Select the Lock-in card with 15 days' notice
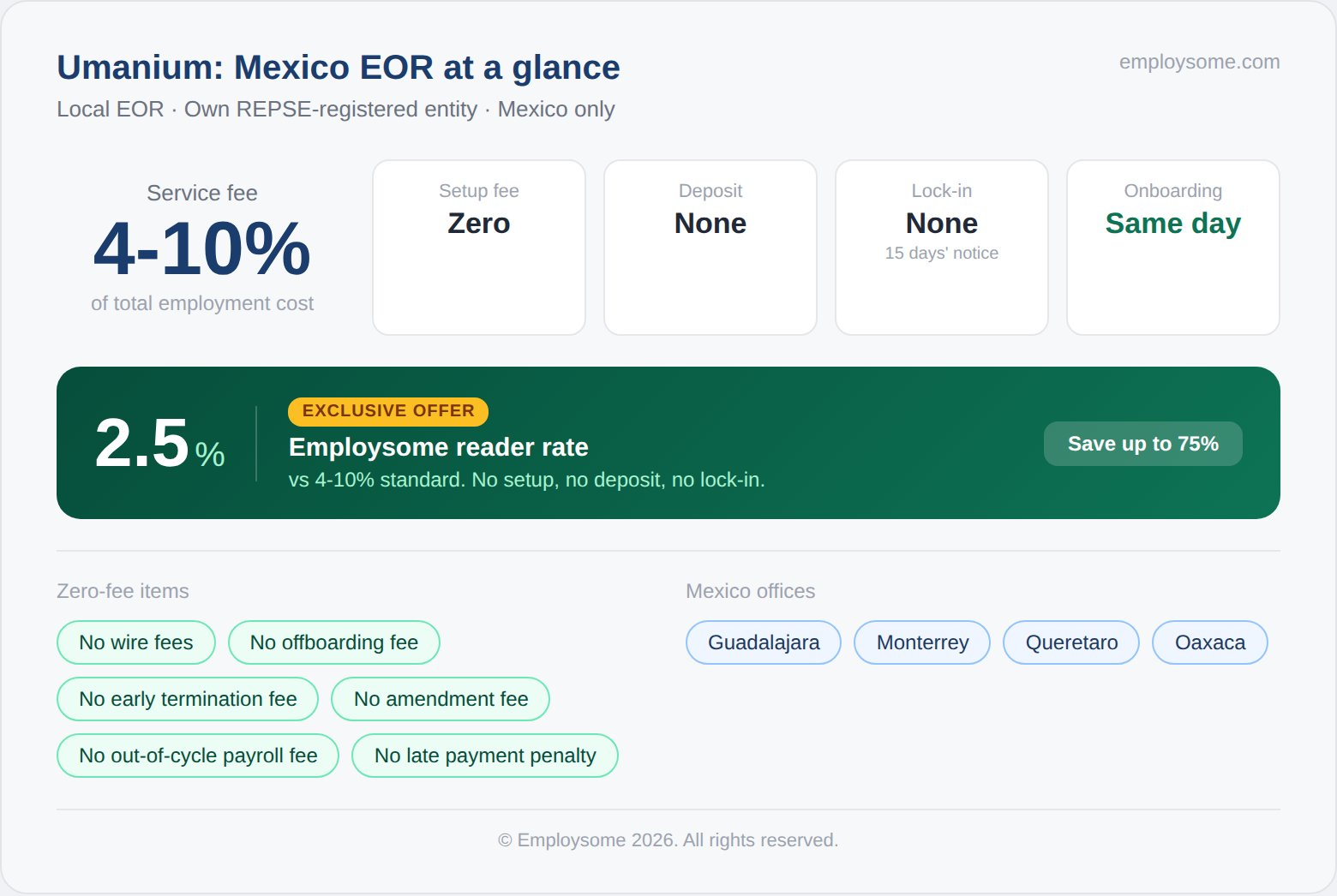This screenshot has height=896, width=1337. coord(941,247)
